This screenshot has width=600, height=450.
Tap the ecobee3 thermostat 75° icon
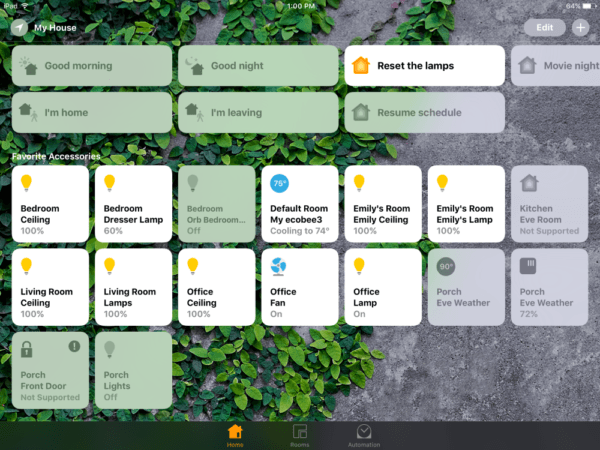[x=279, y=182]
